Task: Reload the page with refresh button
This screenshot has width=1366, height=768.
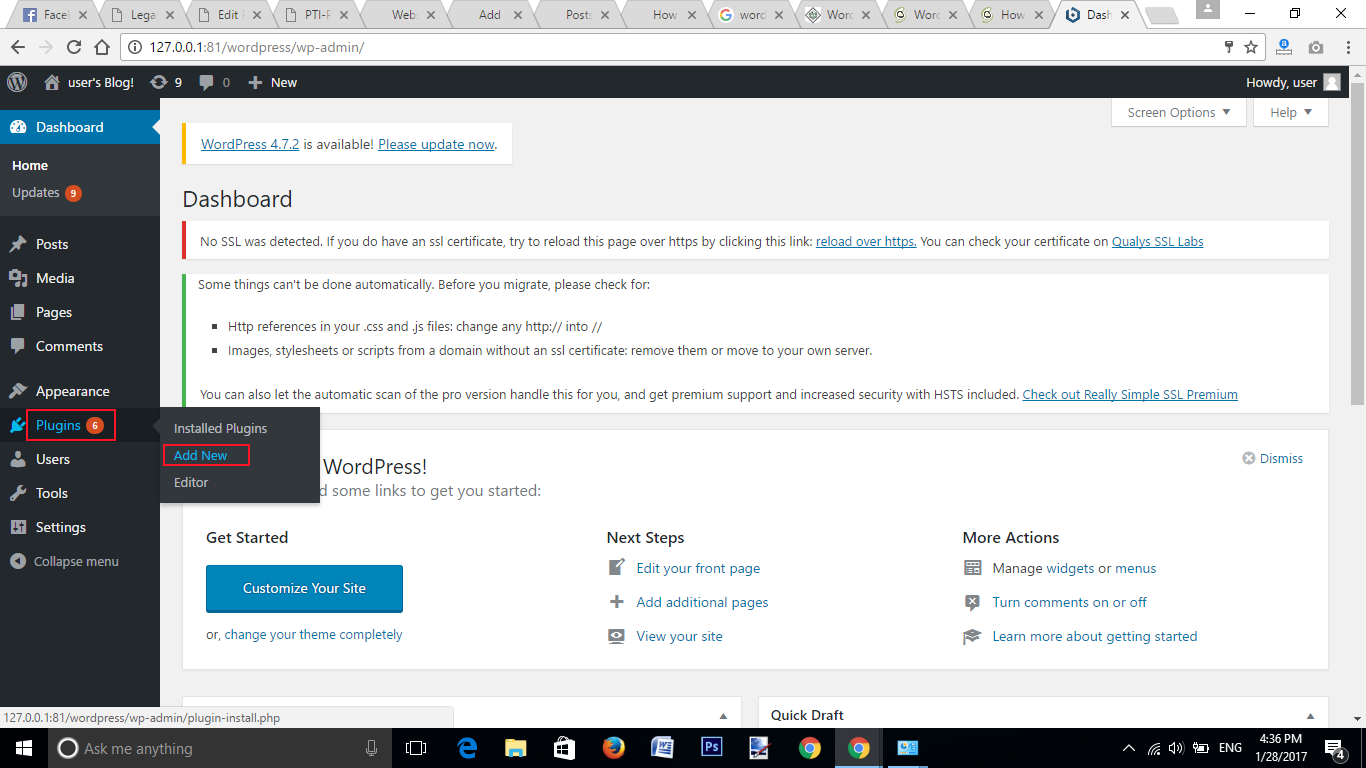Action: coord(73,47)
